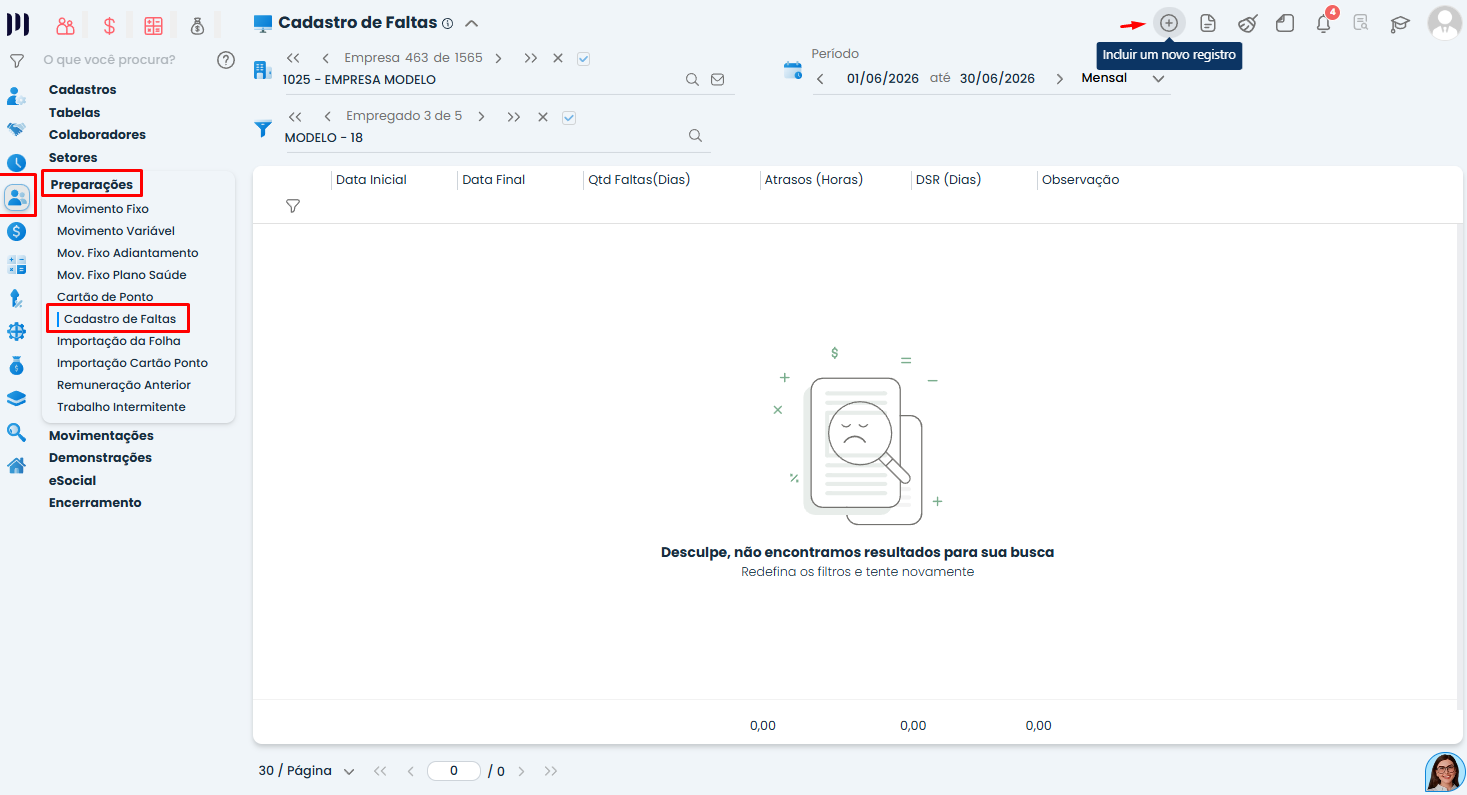Open the user profile avatar at top right

tap(1444, 23)
